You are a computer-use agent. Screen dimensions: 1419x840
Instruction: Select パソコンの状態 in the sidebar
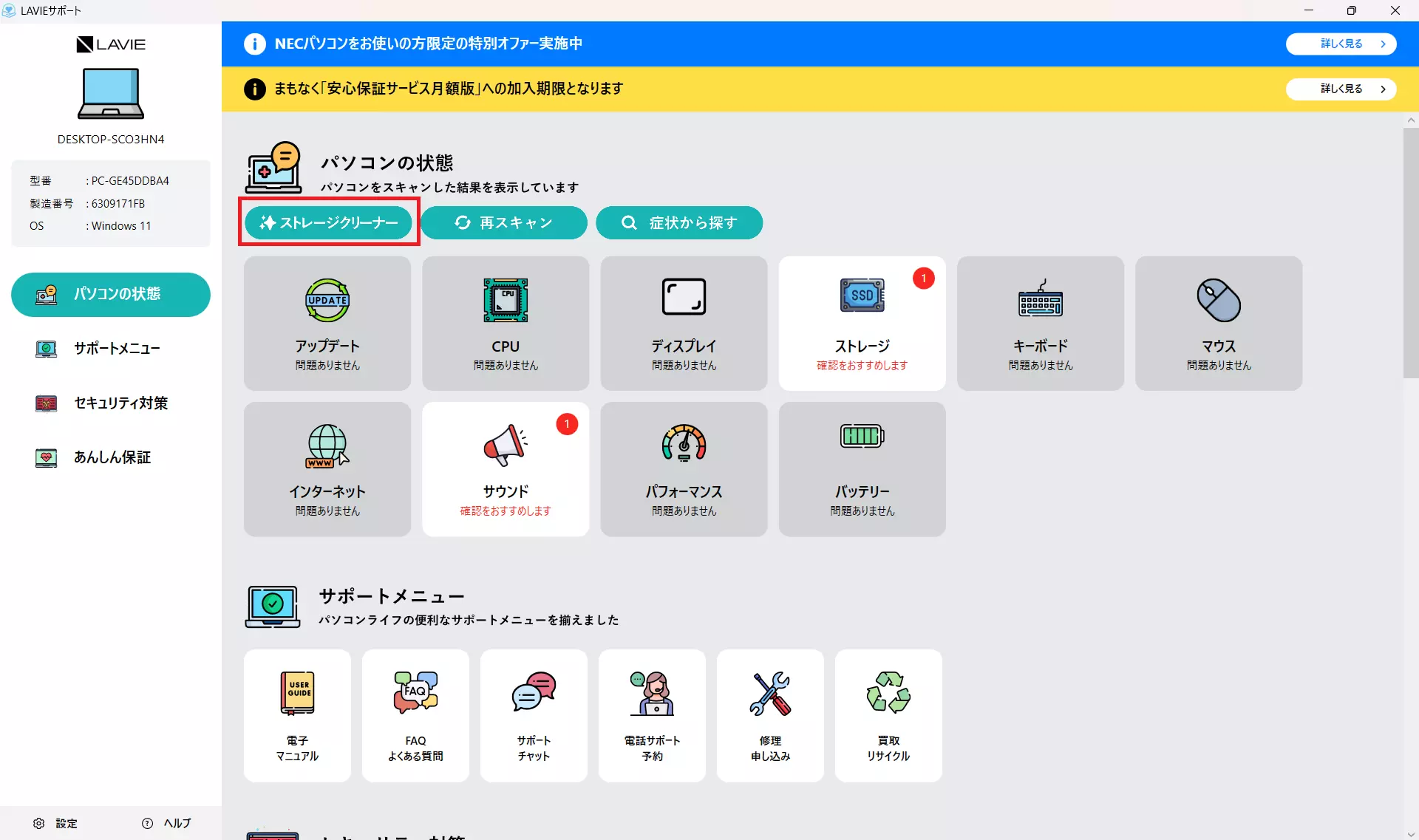pos(111,294)
